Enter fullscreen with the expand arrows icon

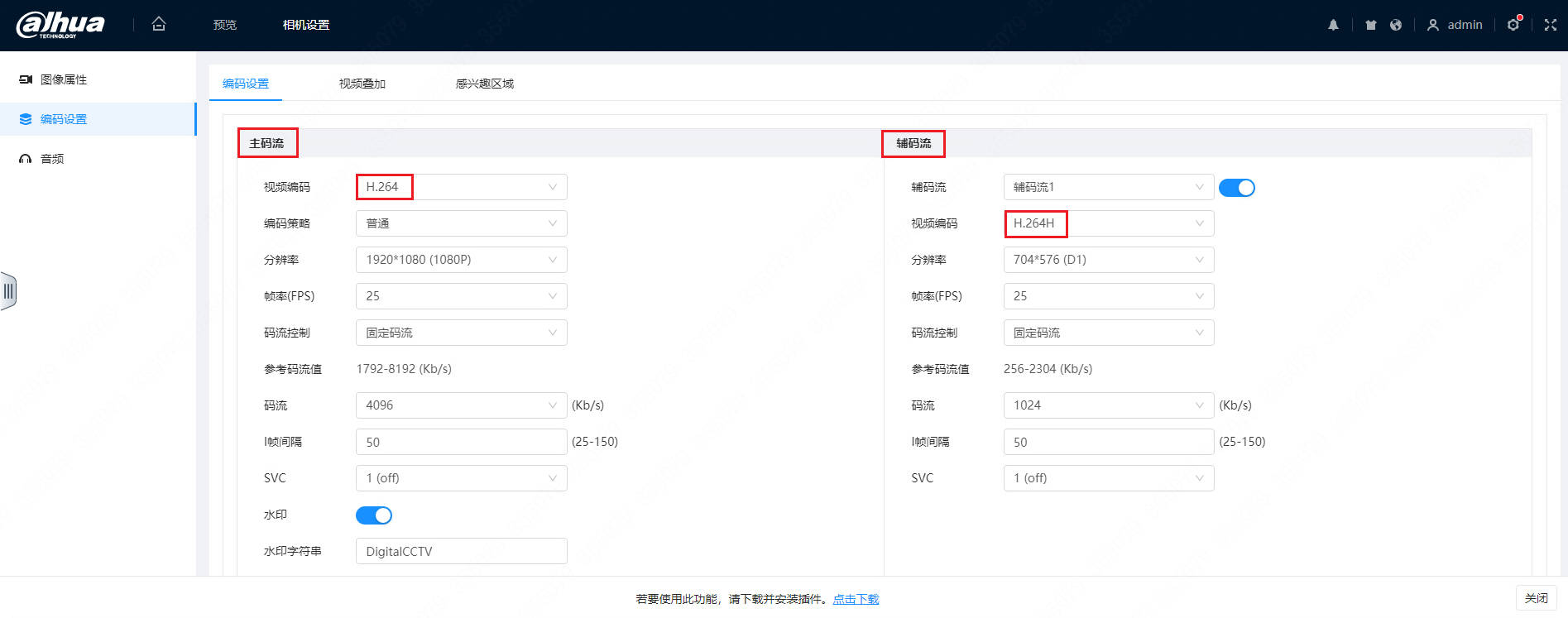(x=1551, y=25)
